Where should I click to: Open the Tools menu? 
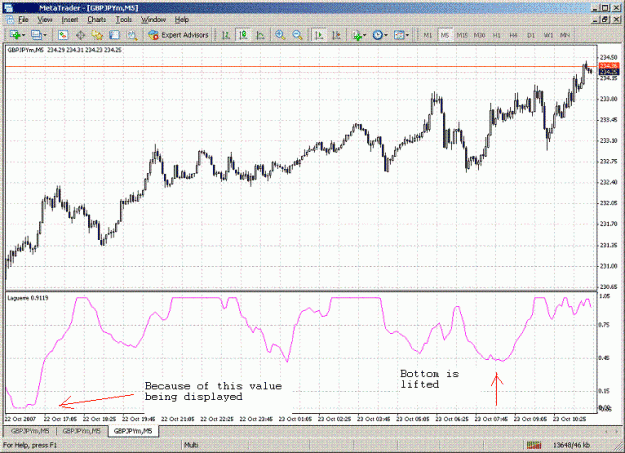(x=124, y=20)
